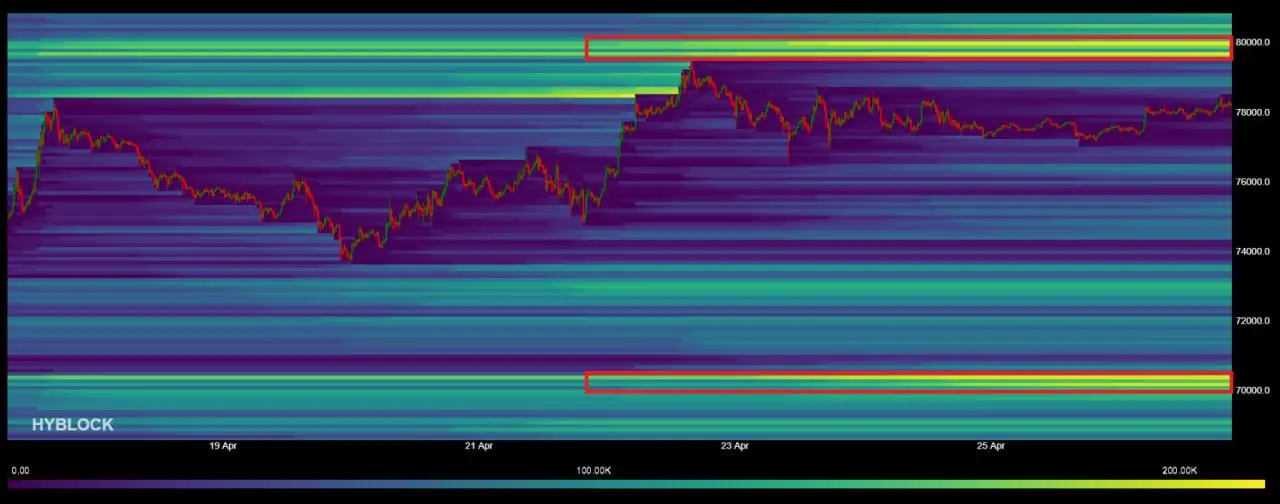Click the 78000.0 price axis label

(1253, 112)
